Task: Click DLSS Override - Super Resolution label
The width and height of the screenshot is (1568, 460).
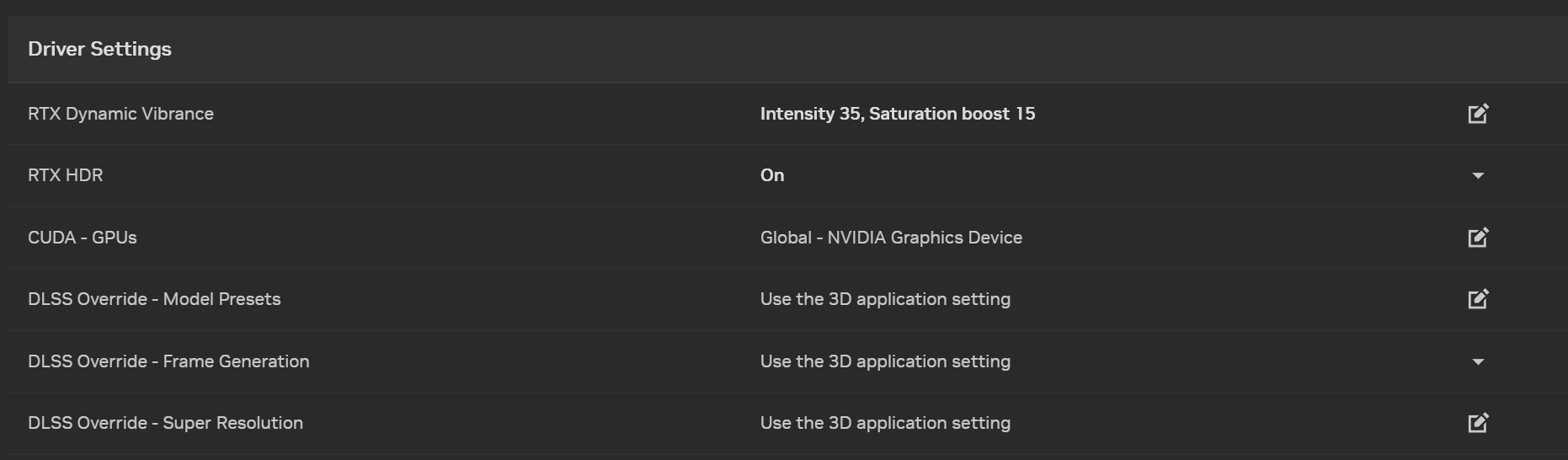Action: pyautogui.click(x=165, y=423)
